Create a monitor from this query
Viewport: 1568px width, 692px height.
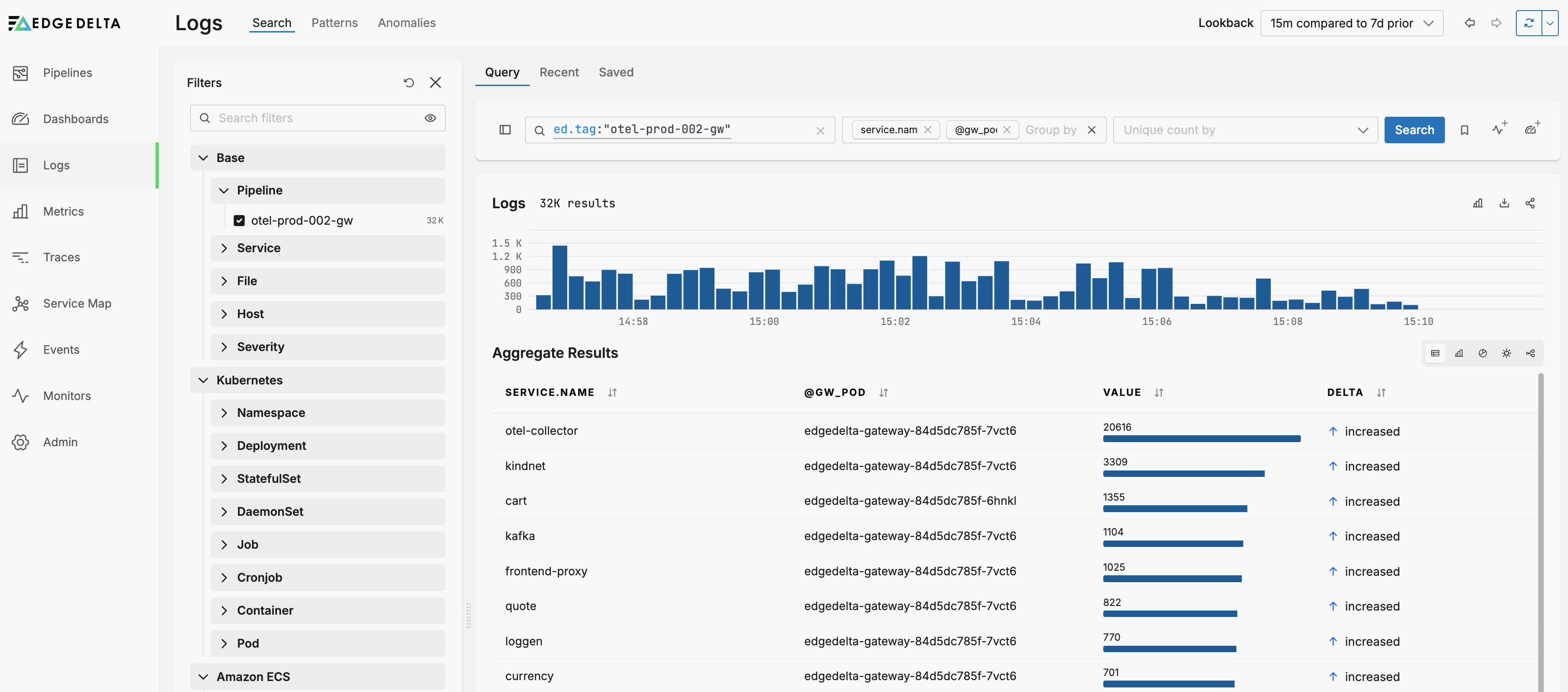pyautogui.click(x=1499, y=129)
